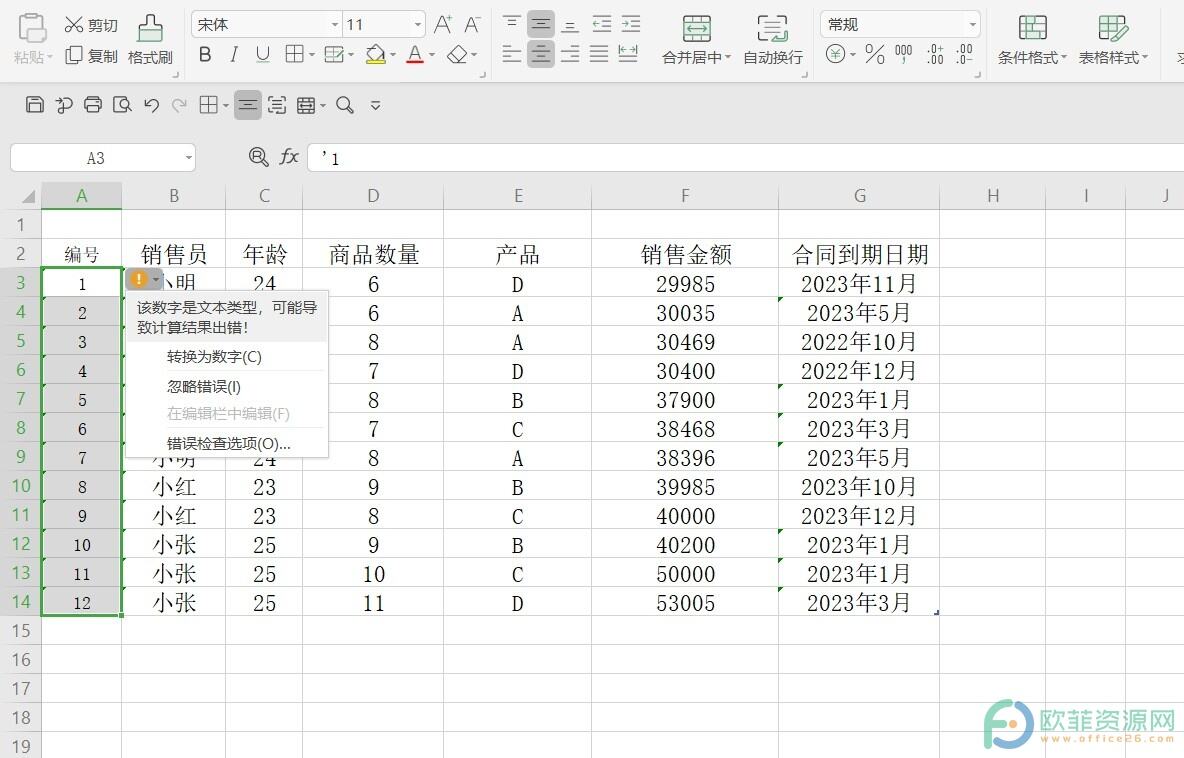Select 忽略错误(I) in the error menu
The width and height of the screenshot is (1184, 758).
(204, 386)
